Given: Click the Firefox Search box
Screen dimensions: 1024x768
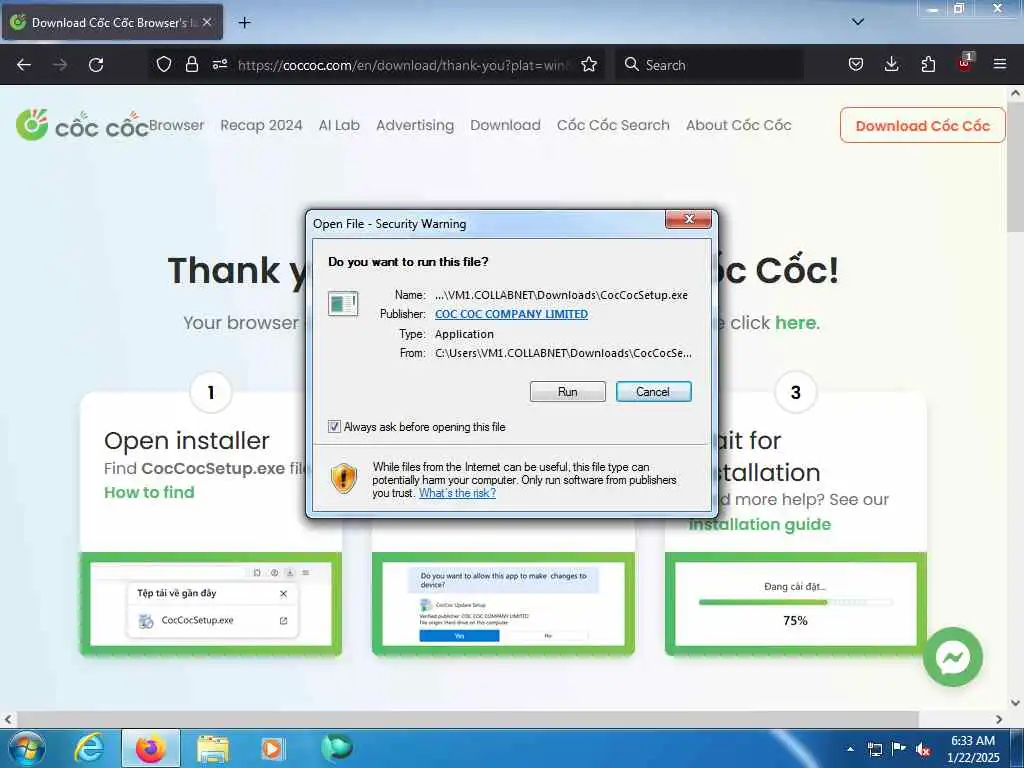Looking at the screenshot, I should (x=709, y=65).
